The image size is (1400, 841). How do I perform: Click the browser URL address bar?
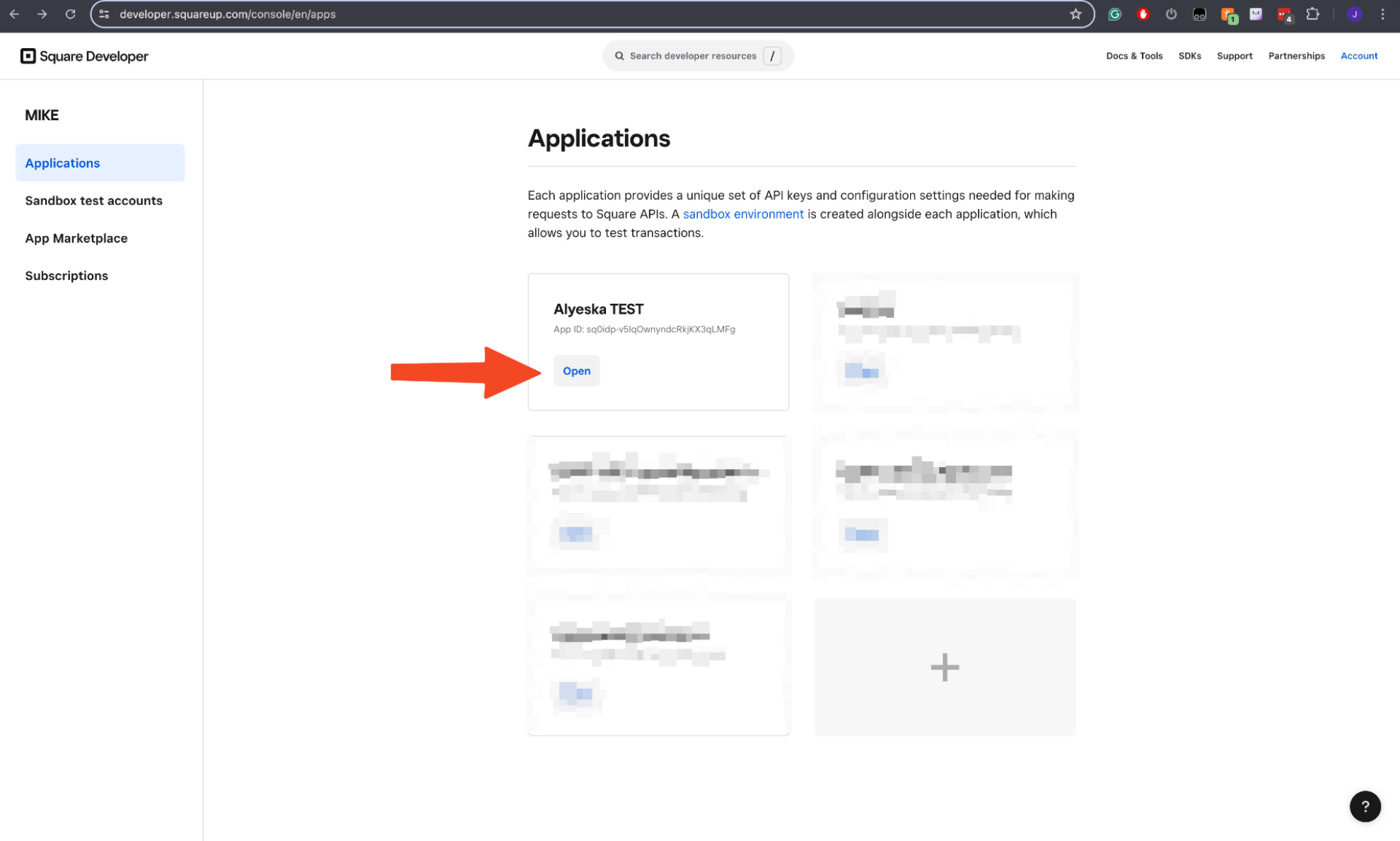(x=593, y=14)
